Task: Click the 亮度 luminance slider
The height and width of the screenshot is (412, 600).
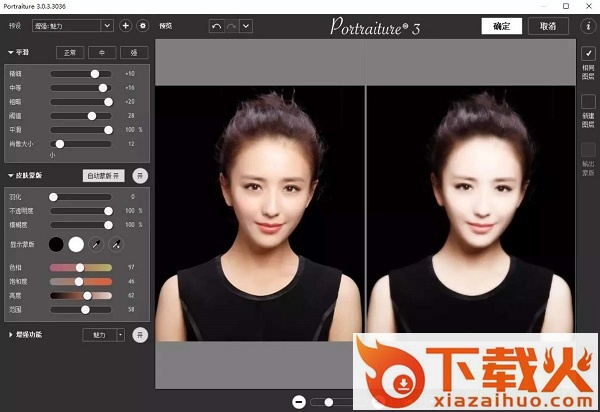Action: click(x=81, y=296)
